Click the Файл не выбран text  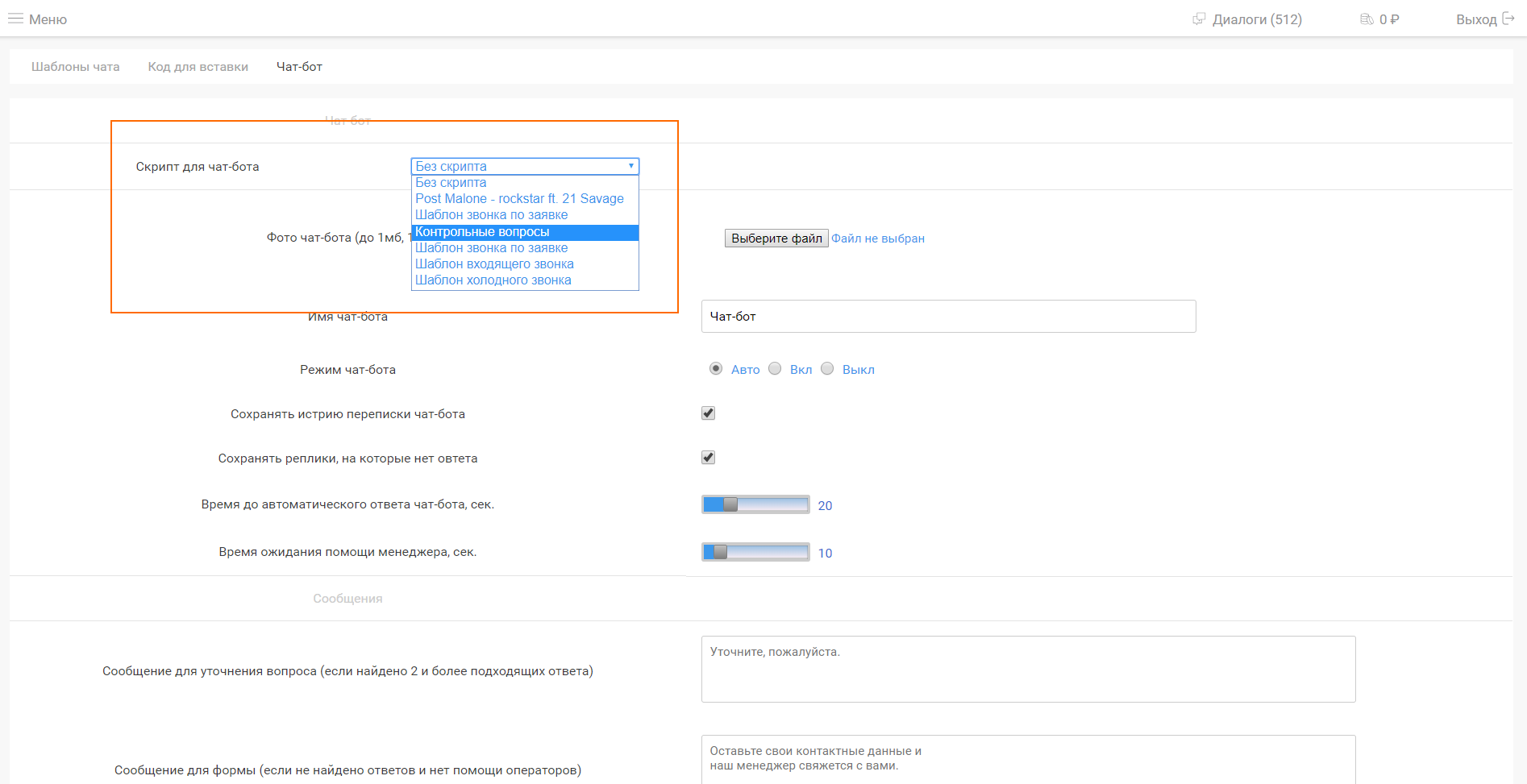click(878, 239)
